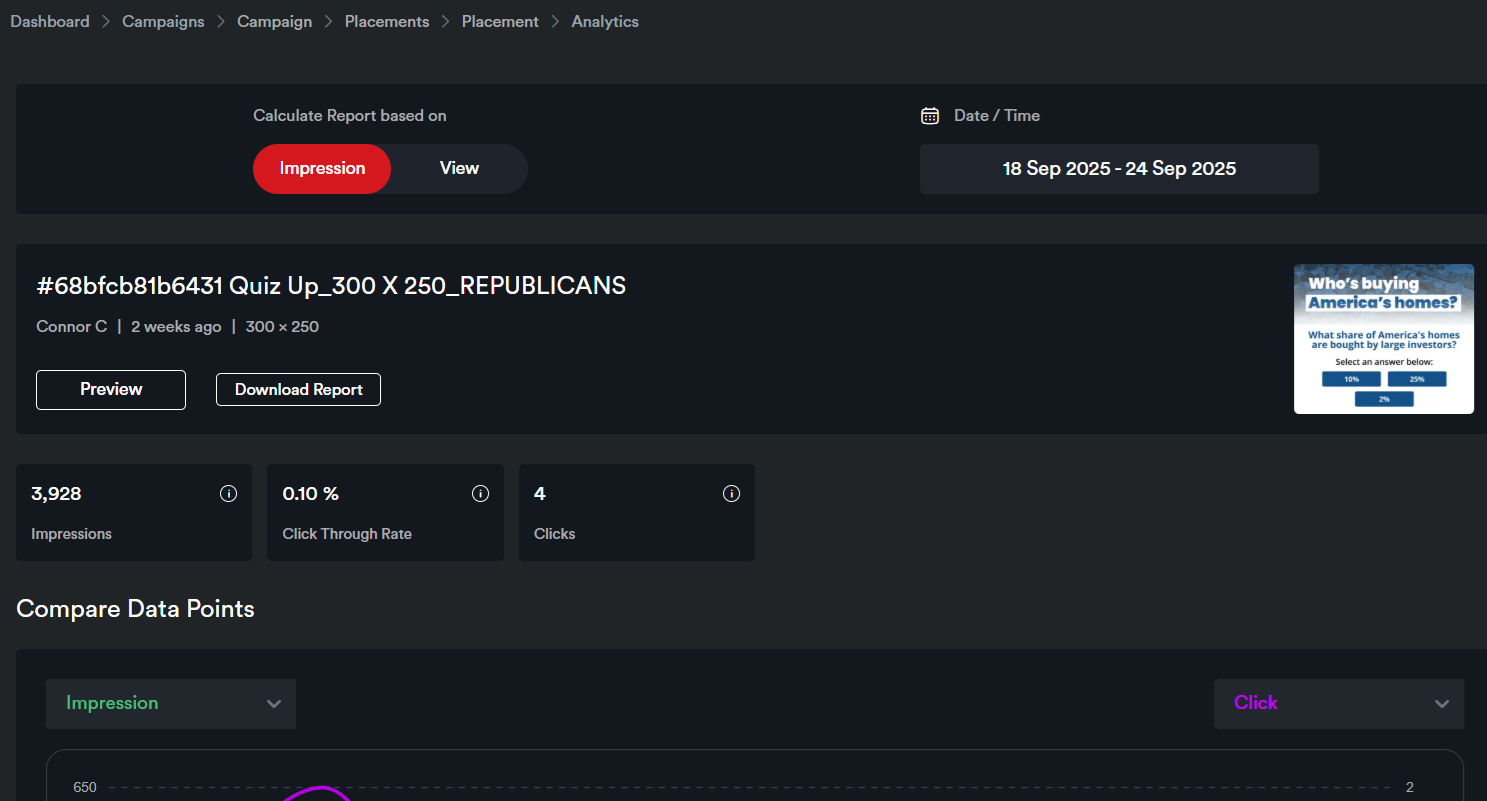The image size is (1487, 801).
Task: Navigate to Campaigns breadcrumb link
Action: point(163,22)
